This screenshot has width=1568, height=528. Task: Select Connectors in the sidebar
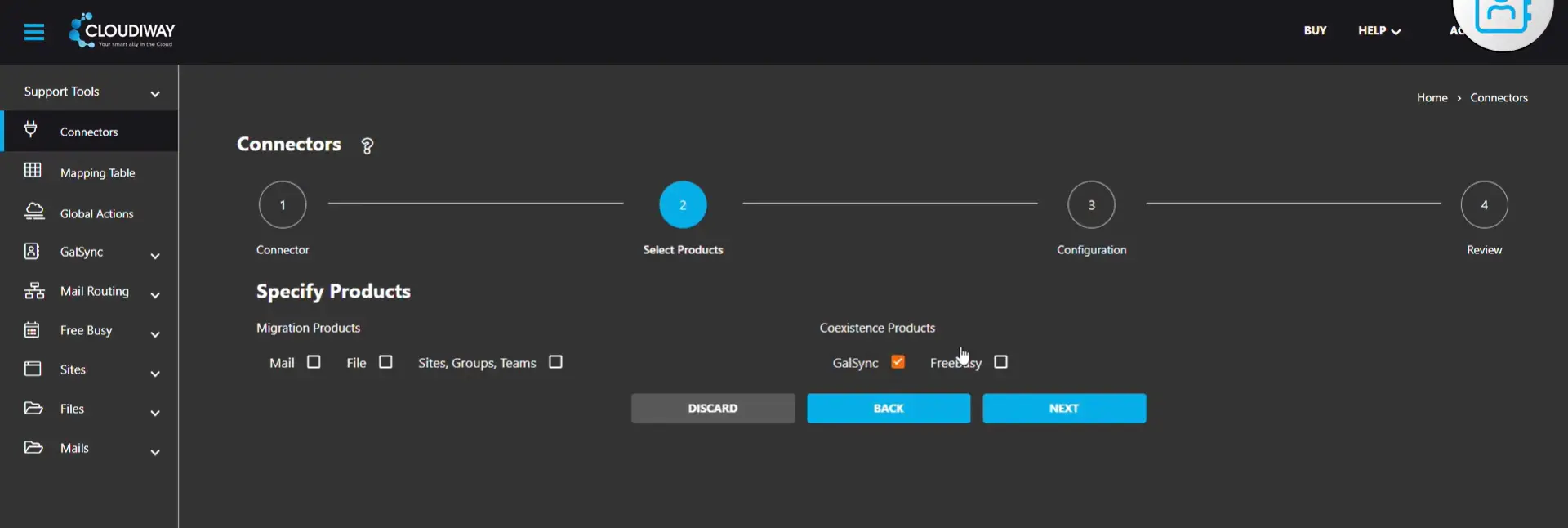89,132
